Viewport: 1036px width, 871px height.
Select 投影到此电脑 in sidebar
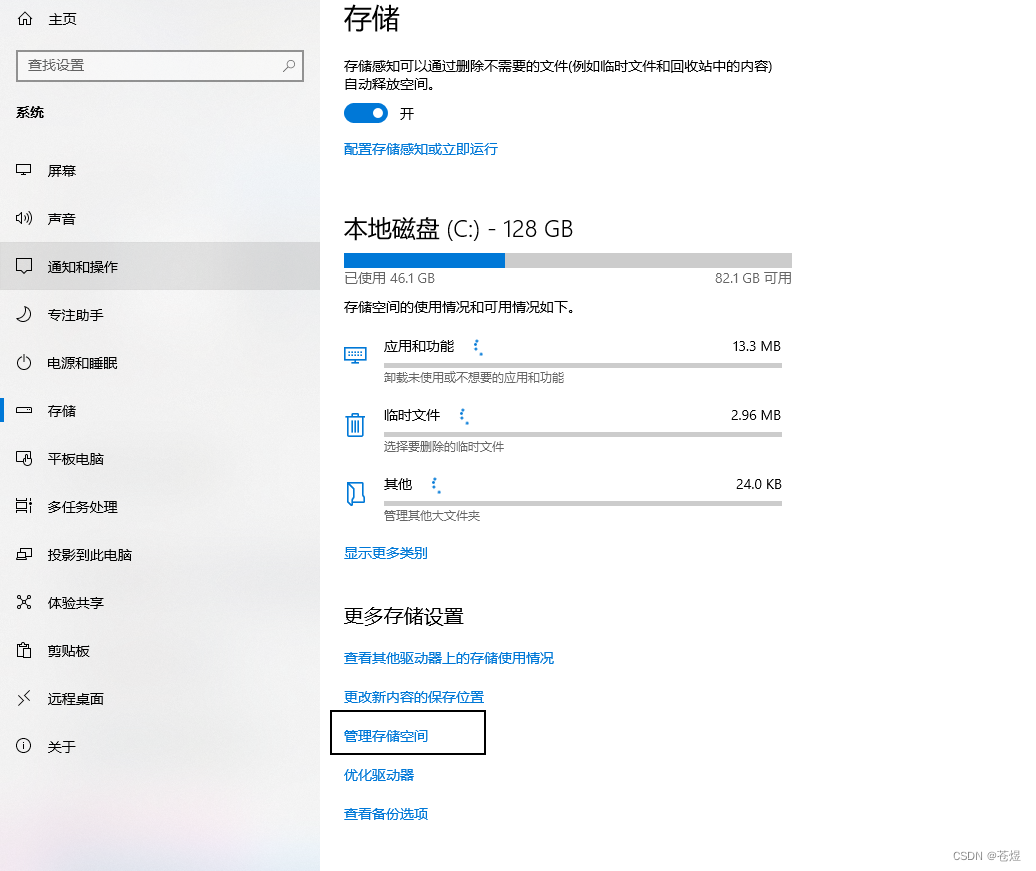point(160,554)
